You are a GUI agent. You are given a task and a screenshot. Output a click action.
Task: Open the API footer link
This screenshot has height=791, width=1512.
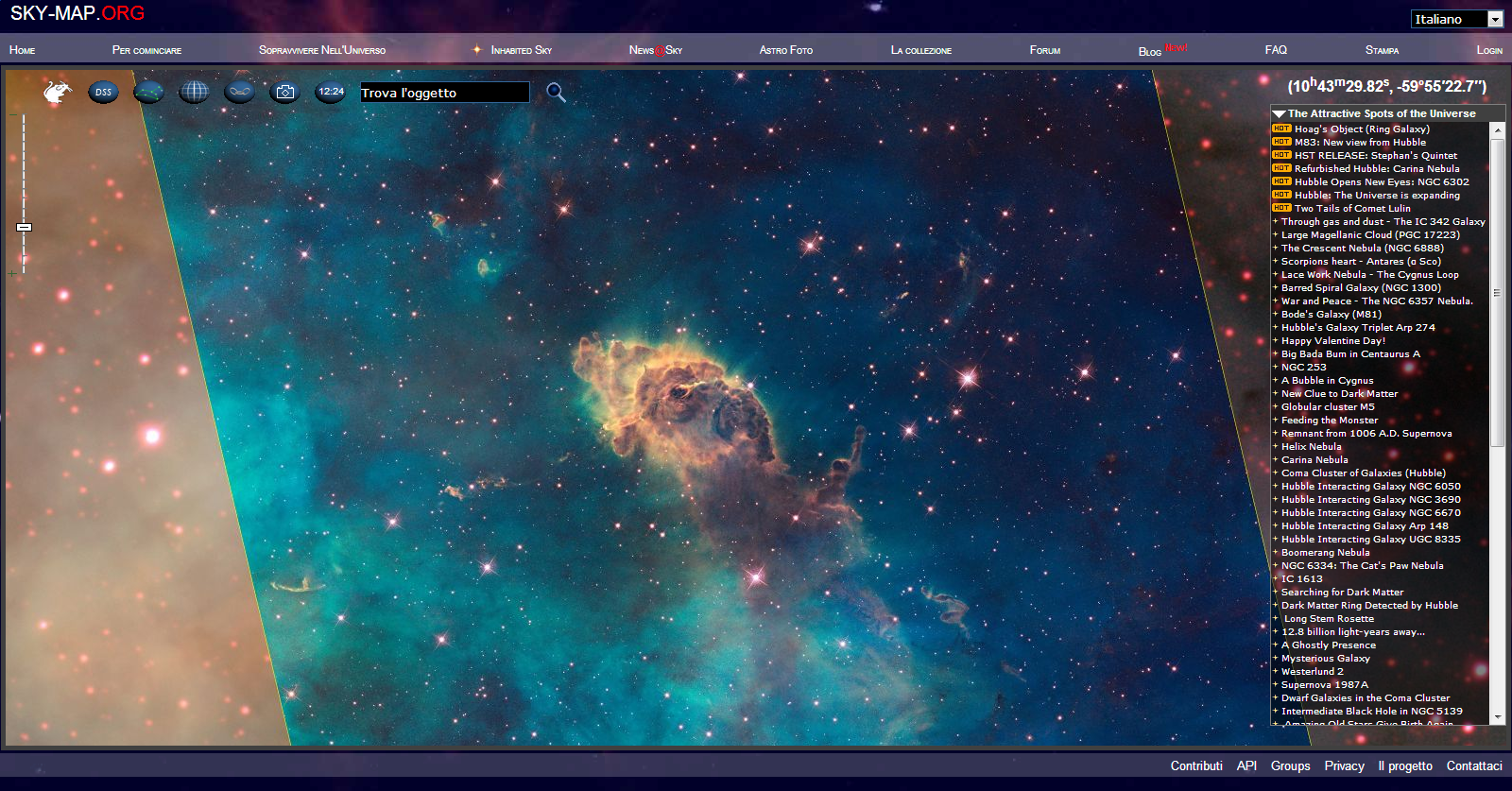[1246, 765]
